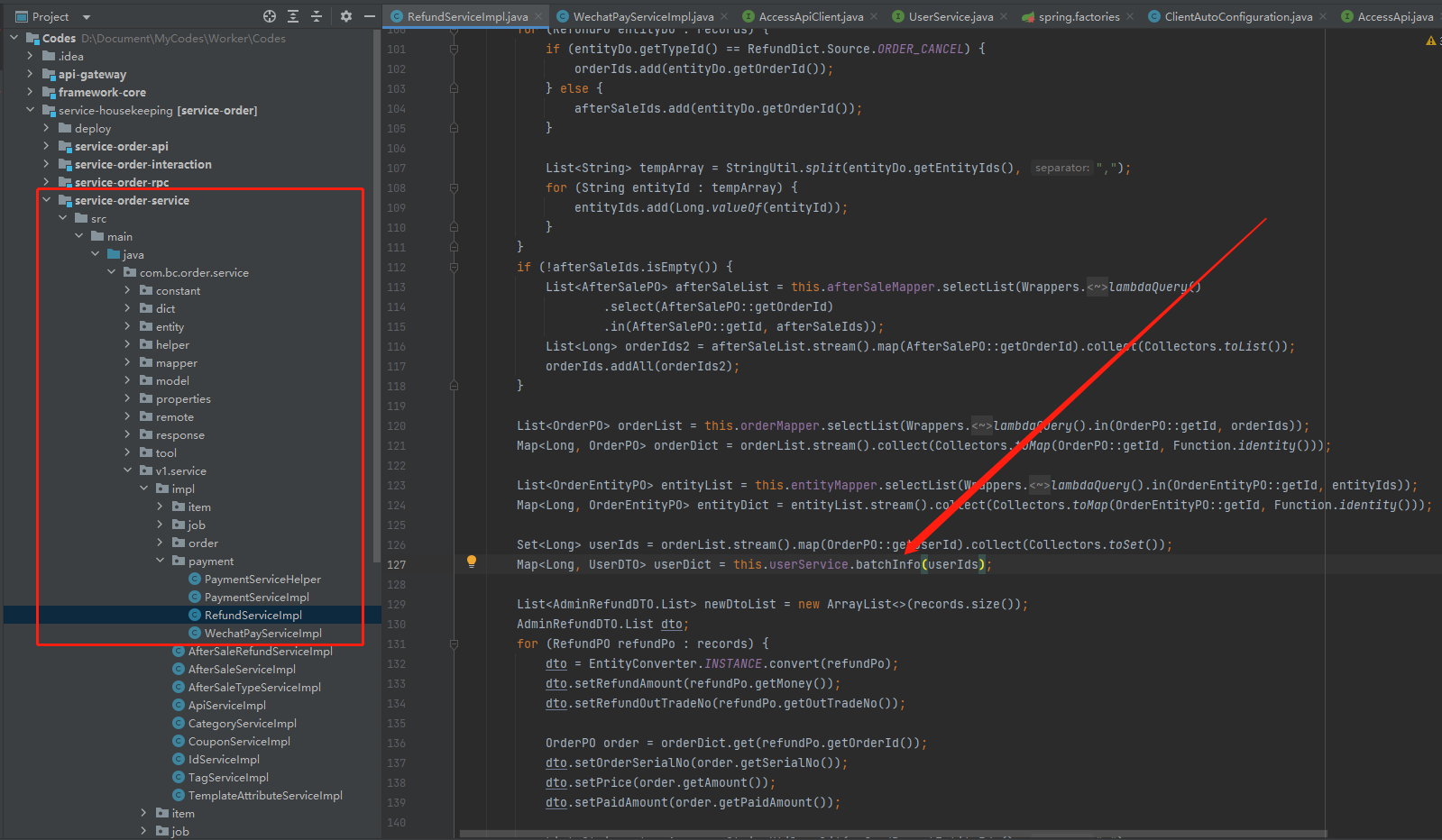Collapse the v1.service package

(127, 470)
